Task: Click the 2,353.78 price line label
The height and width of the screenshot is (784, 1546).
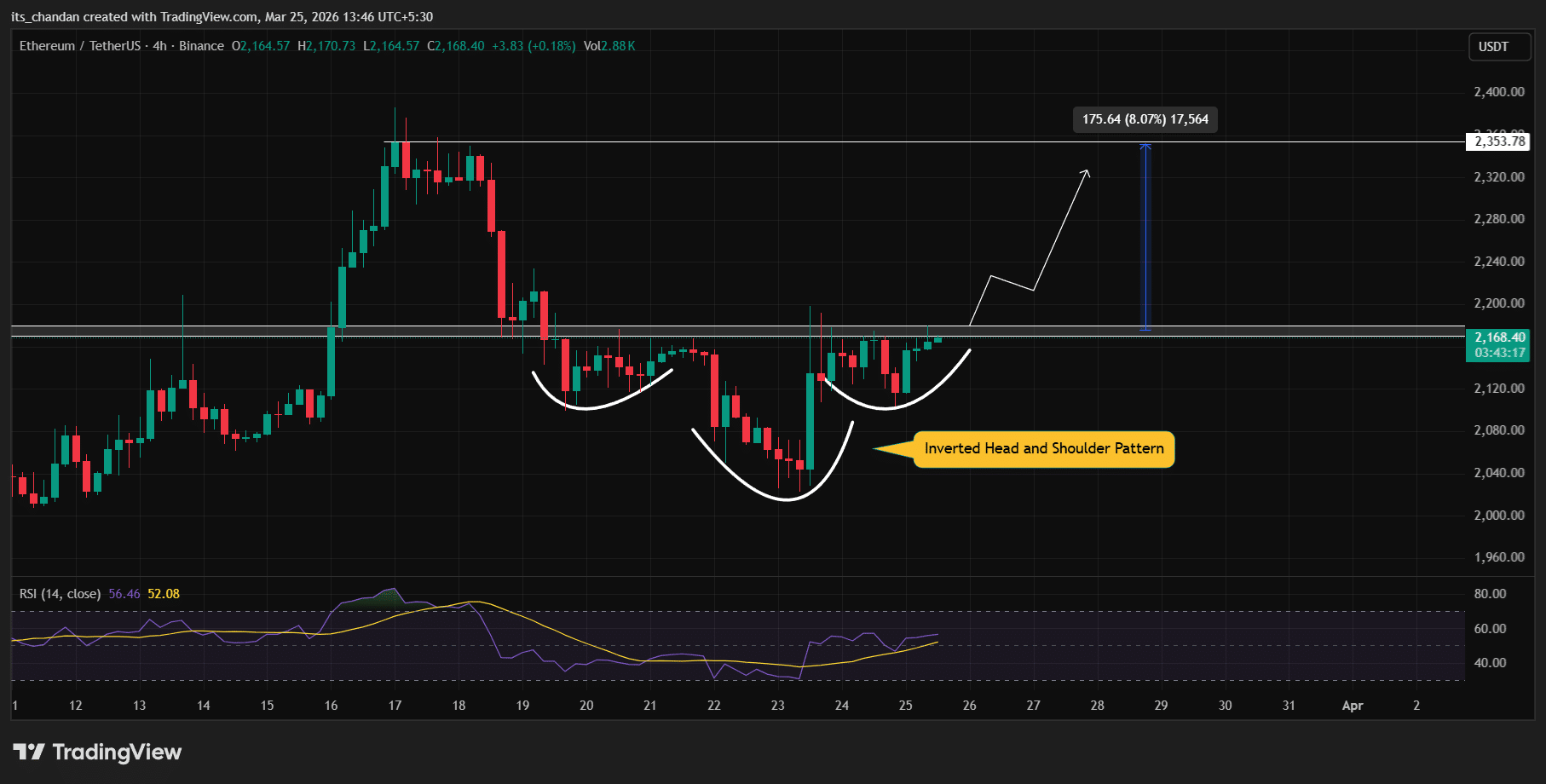Action: click(1499, 141)
